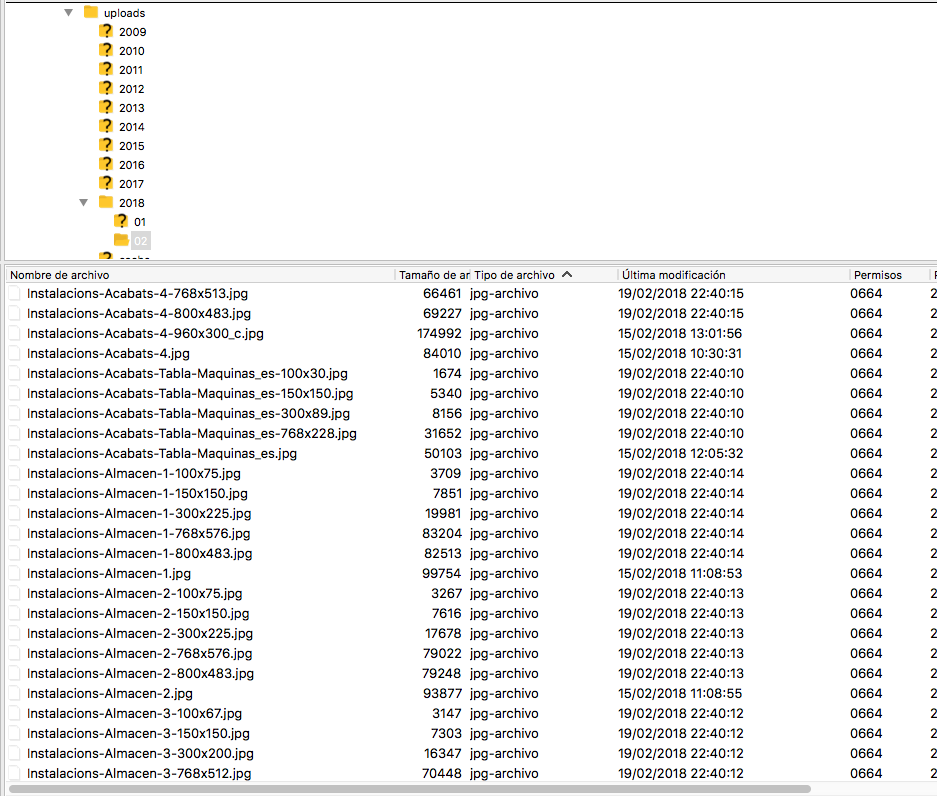937x796 pixels.
Task: Click file icon of Instalacions-Acabats-4.jpg
Action: click(14, 354)
